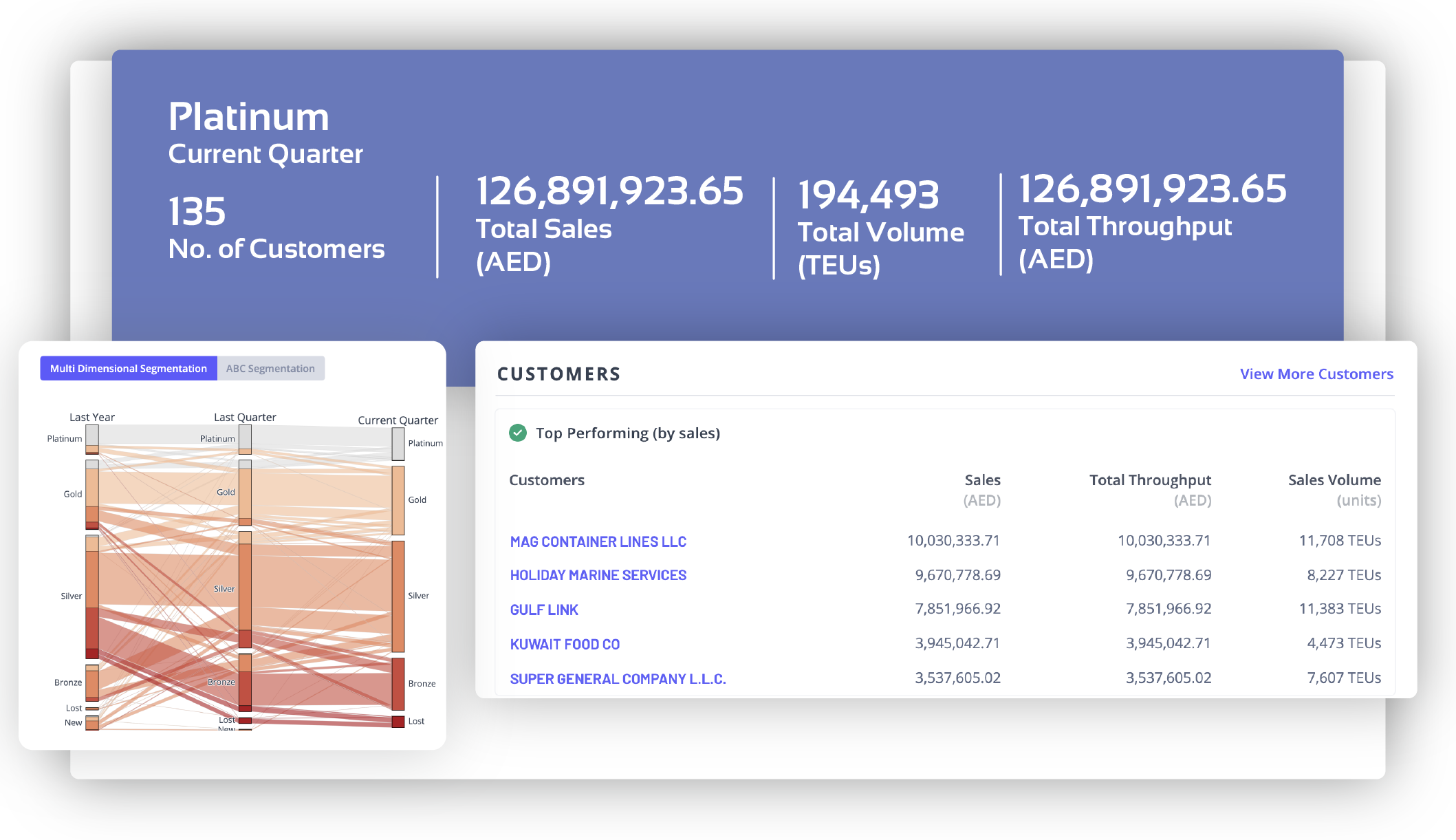The width and height of the screenshot is (1456, 840).
Task: Click Current Quarter Lost segment node
Action: tap(398, 722)
